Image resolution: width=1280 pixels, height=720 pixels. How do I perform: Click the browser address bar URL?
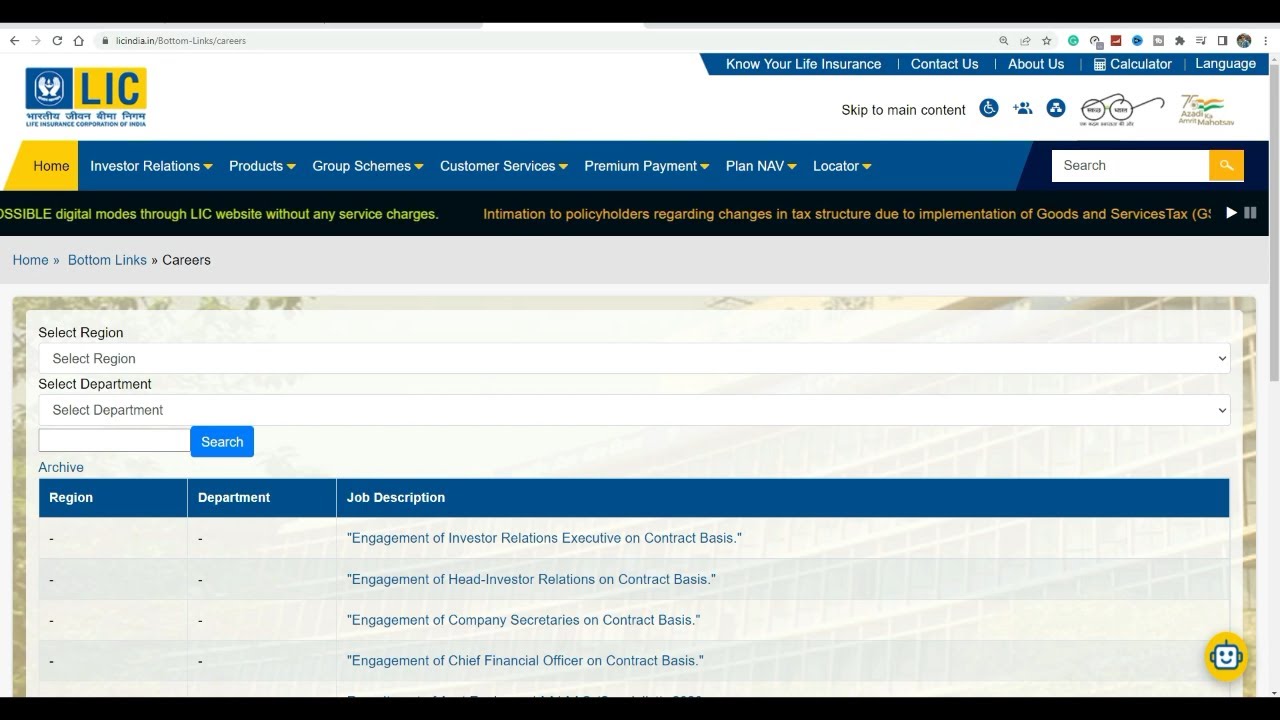point(180,41)
